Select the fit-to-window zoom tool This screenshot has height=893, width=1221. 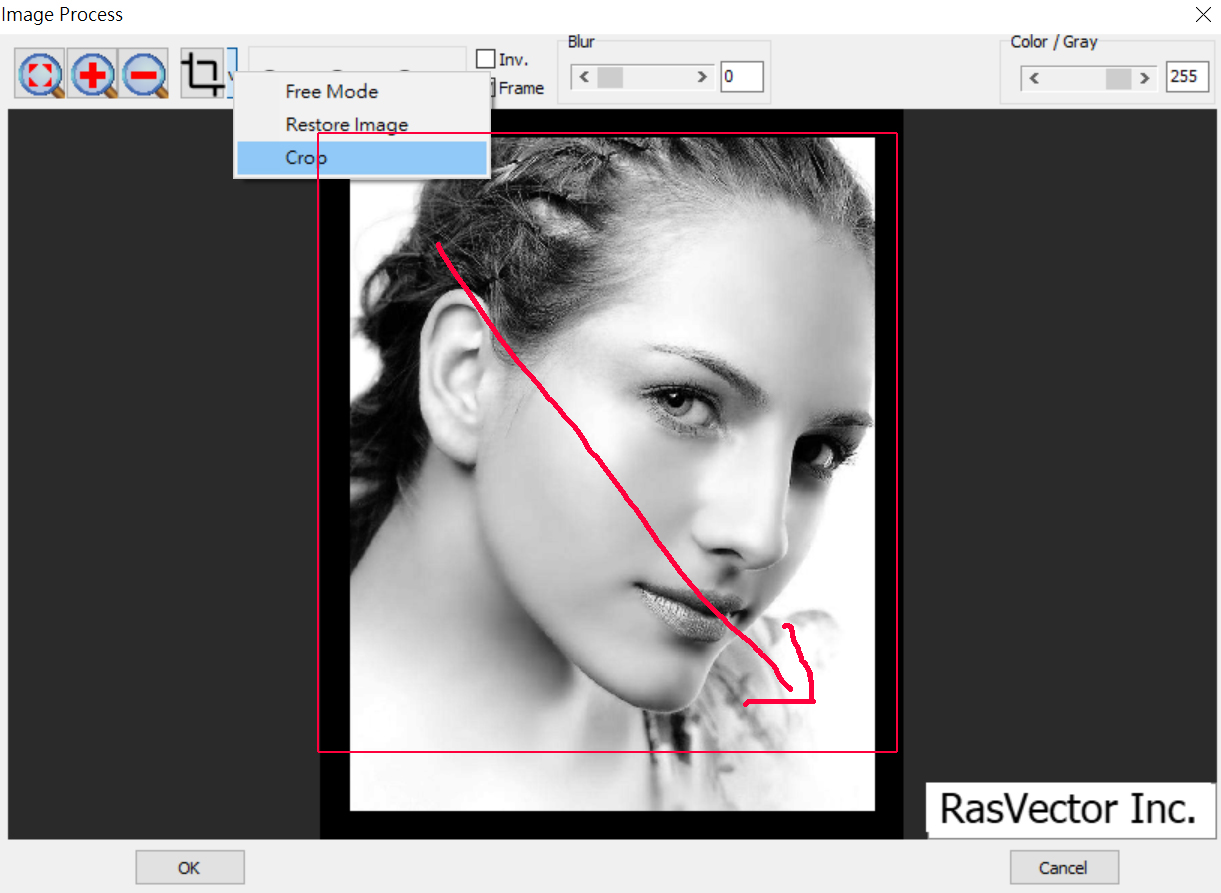click(39, 73)
